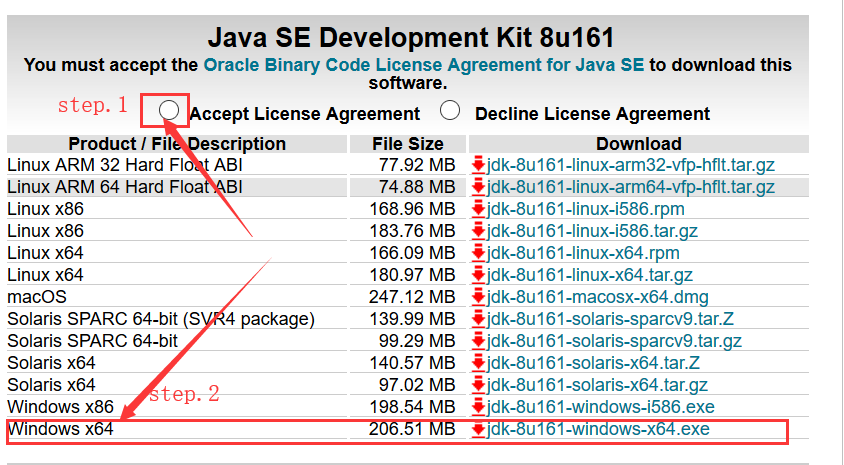Click download arrow icon beside windows-i586.exe
Image resolution: width=844 pixels, height=465 pixels.
coord(478,406)
